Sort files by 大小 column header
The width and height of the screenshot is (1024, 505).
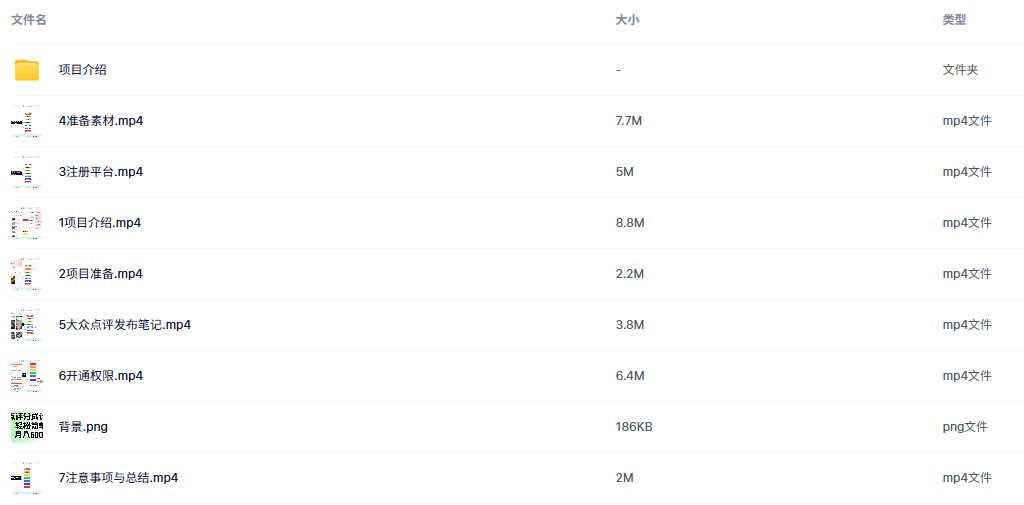point(627,20)
